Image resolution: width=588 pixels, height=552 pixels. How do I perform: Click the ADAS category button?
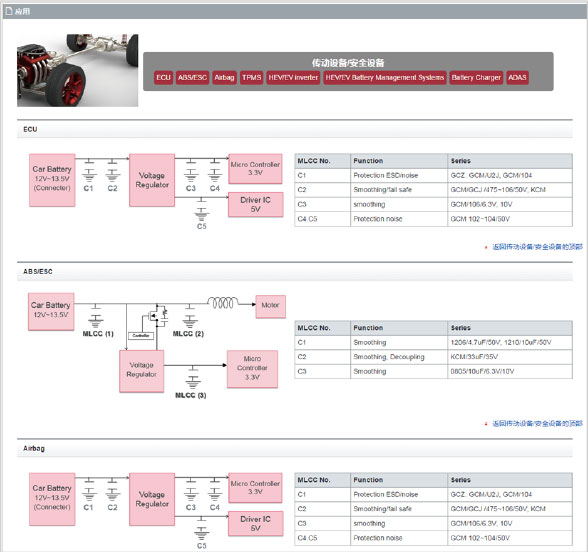coord(517,78)
